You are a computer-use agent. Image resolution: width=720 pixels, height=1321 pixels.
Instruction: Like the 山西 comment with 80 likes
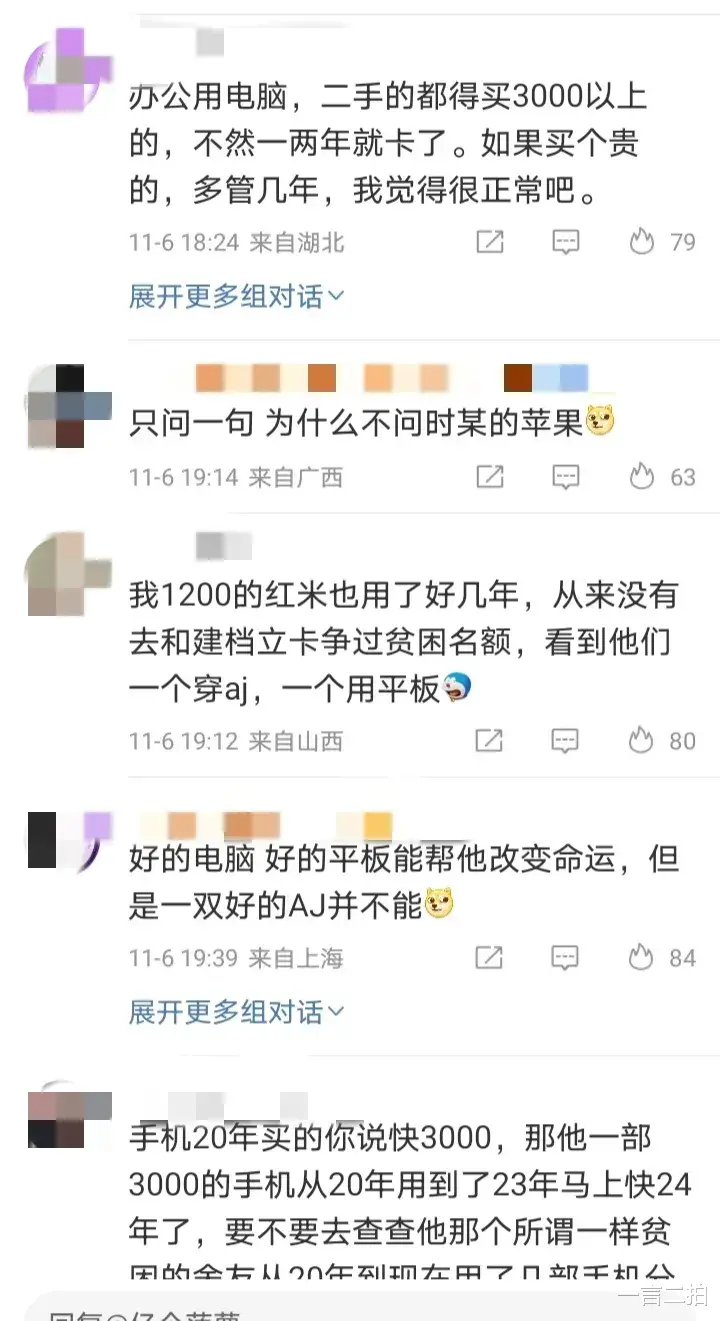click(x=661, y=741)
